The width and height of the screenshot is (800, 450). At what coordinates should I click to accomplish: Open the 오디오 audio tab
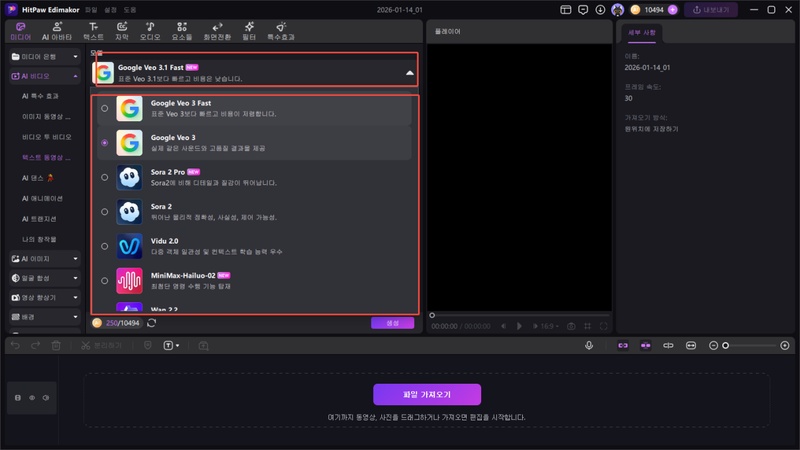(x=150, y=31)
